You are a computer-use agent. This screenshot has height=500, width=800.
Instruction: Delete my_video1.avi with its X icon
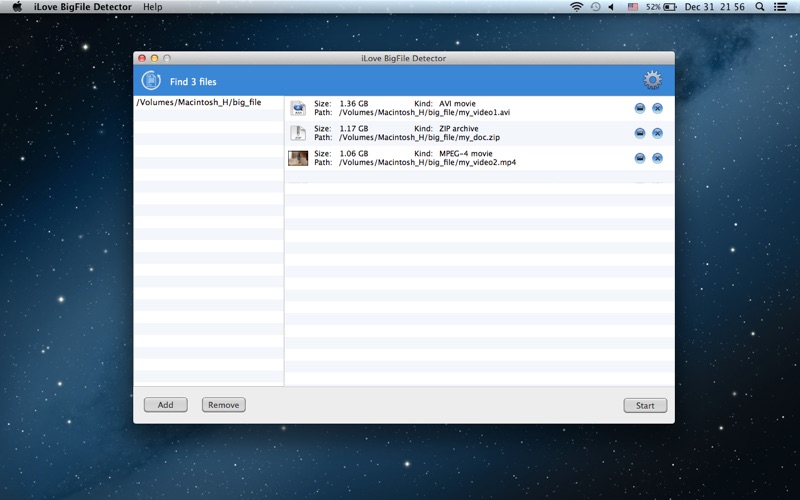pyautogui.click(x=657, y=108)
